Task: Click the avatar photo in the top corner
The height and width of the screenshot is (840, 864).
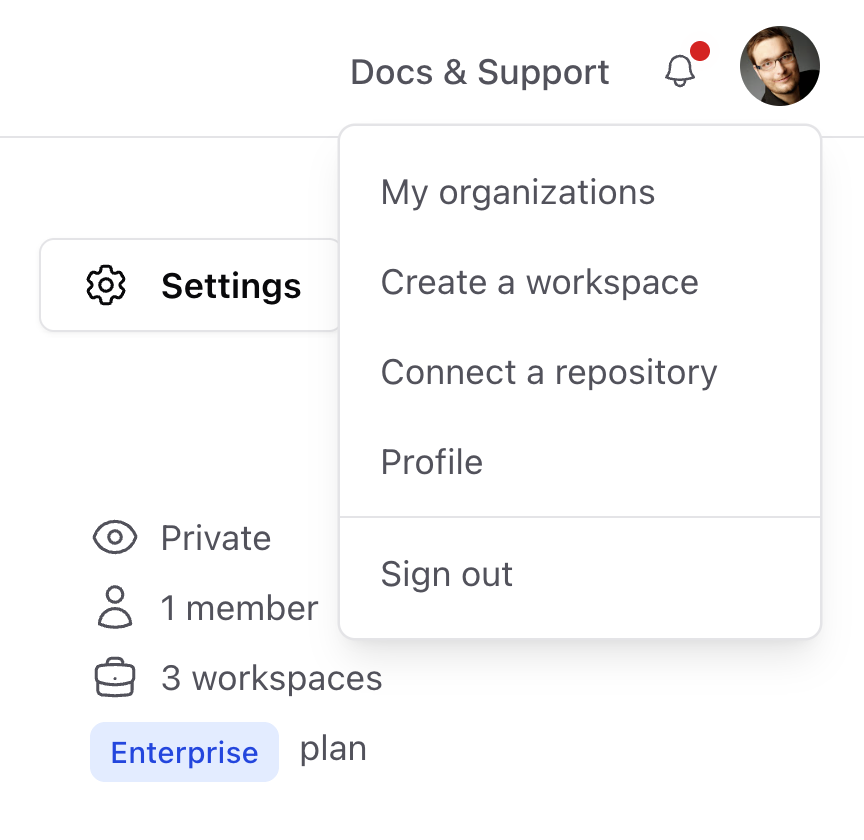Action: click(780, 66)
